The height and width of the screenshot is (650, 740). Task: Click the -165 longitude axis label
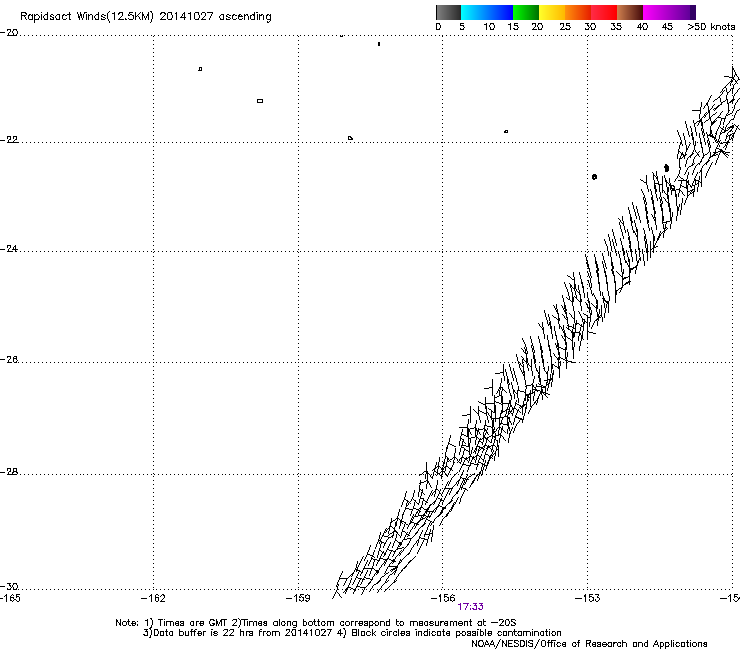pyautogui.click(x=10, y=599)
